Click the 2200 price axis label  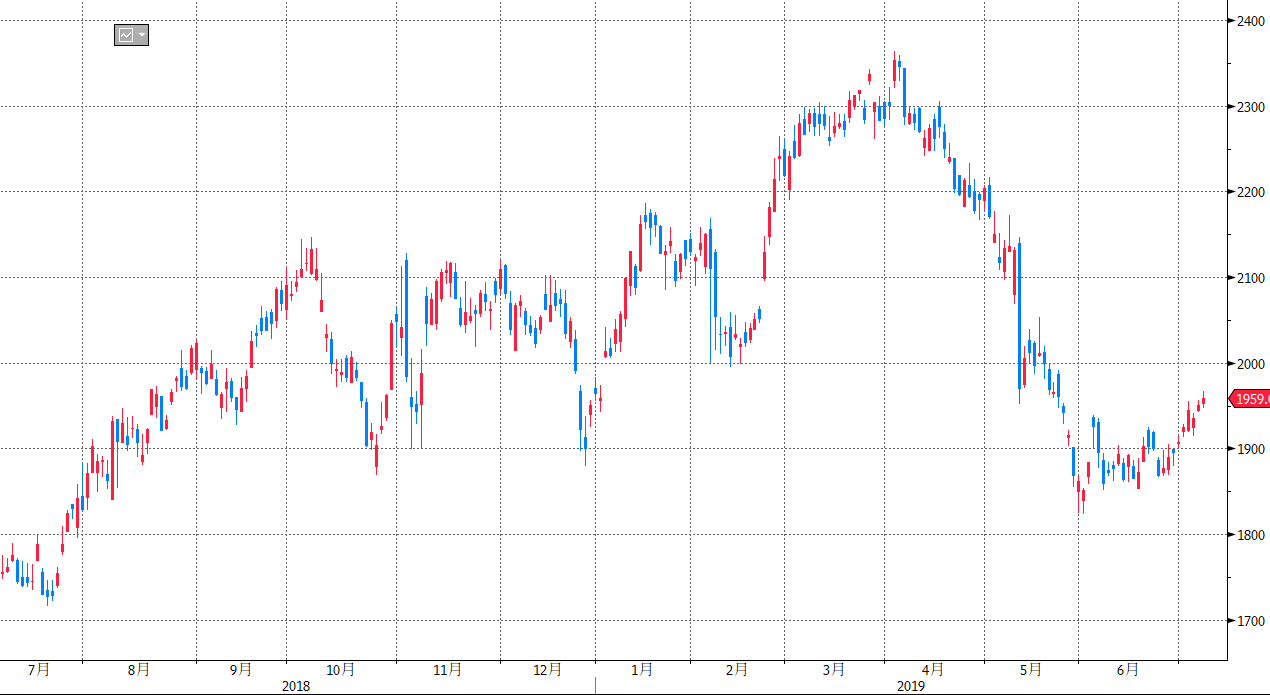[x=1250, y=192]
